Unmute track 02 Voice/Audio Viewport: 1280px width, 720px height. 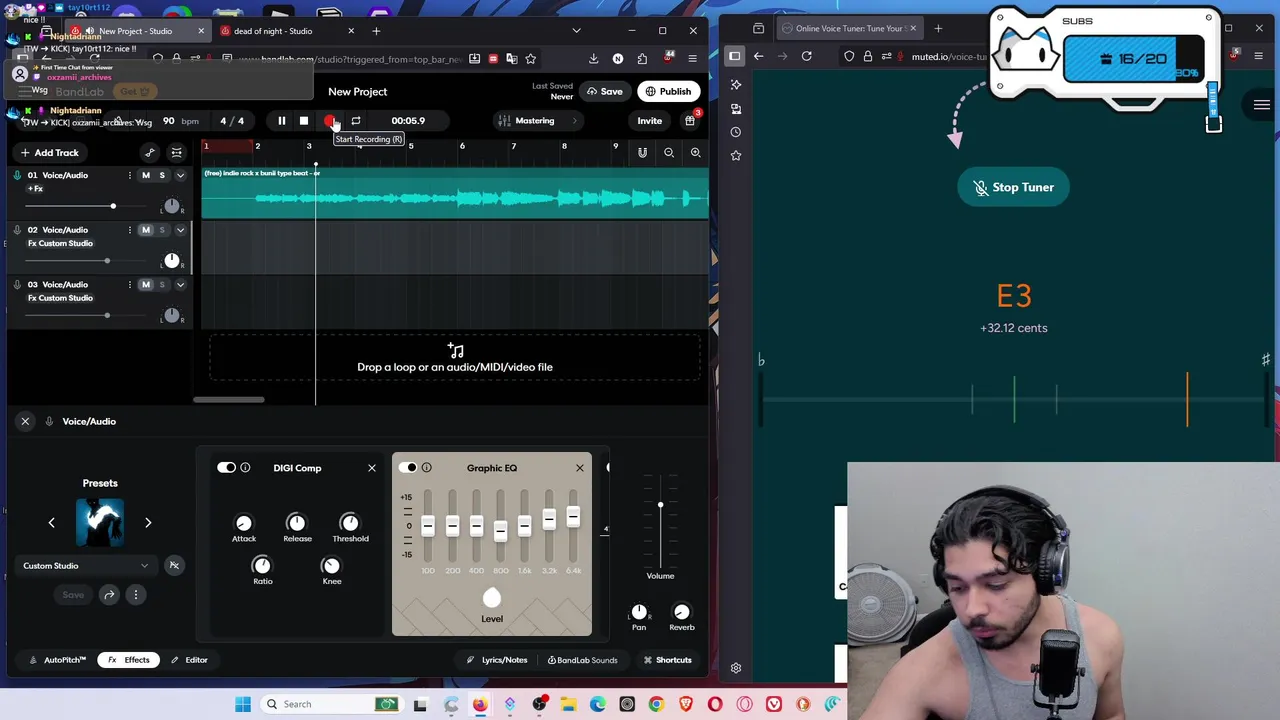(x=146, y=230)
